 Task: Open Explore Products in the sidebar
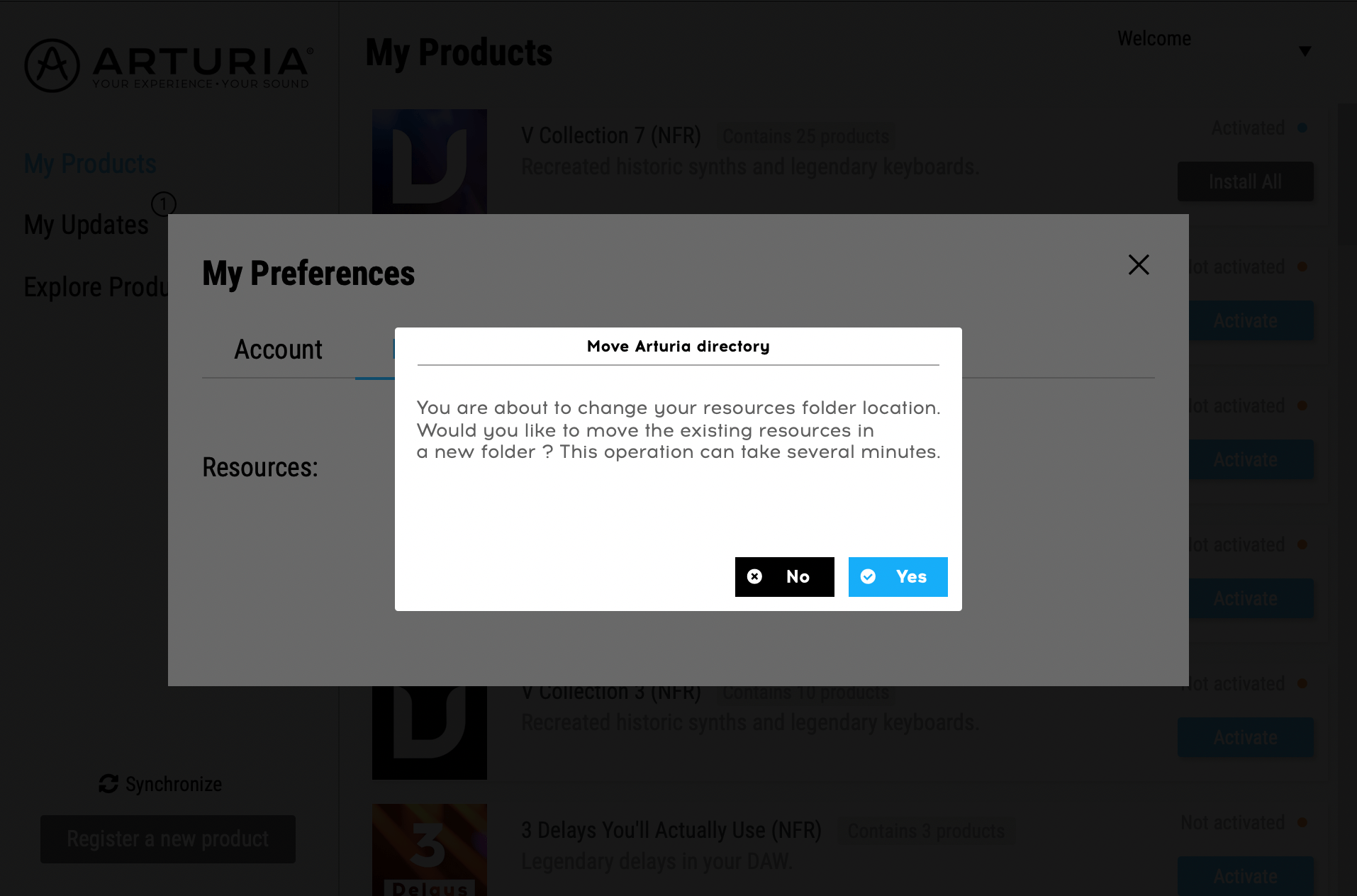coord(96,287)
